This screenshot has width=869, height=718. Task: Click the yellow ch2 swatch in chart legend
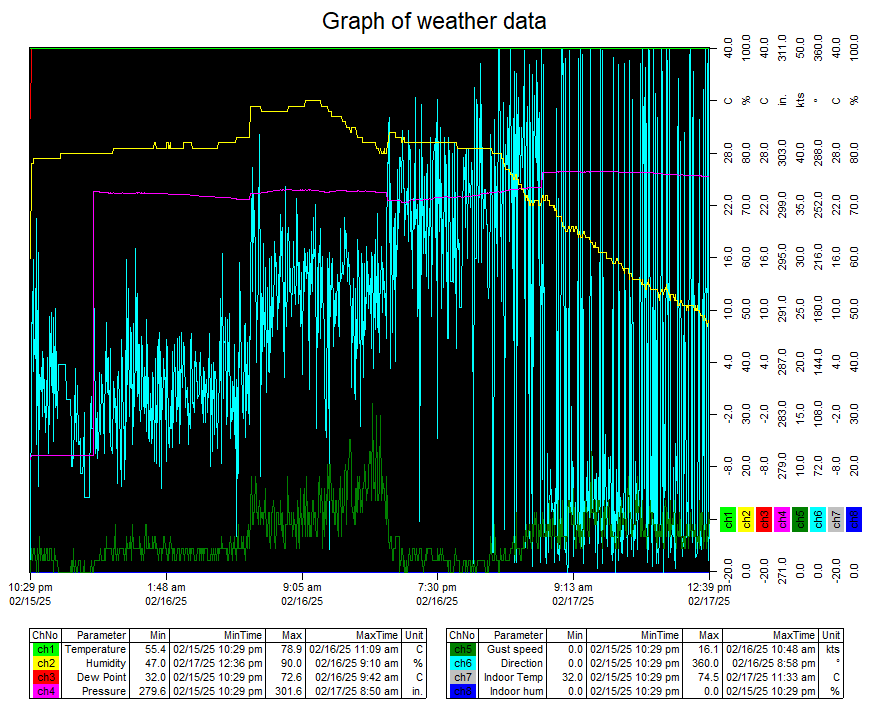point(746,519)
